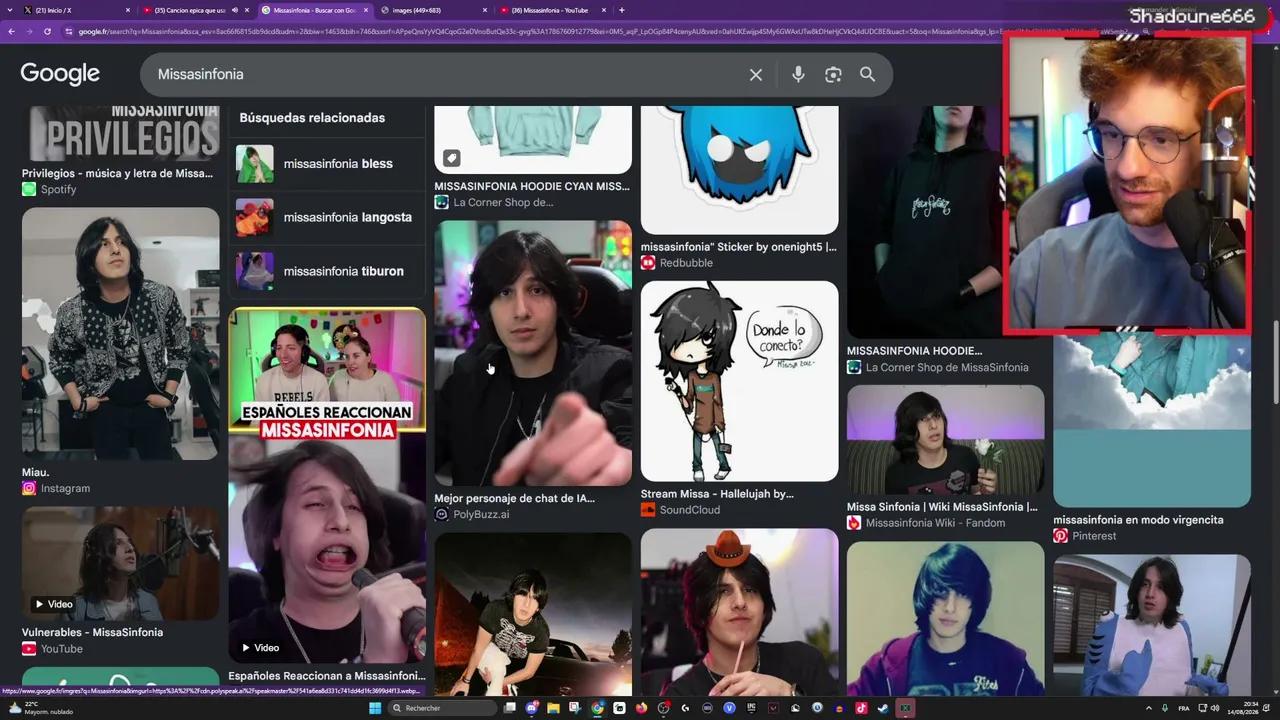Reload the page
Image resolution: width=1280 pixels, height=720 pixels.
coord(47,31)
